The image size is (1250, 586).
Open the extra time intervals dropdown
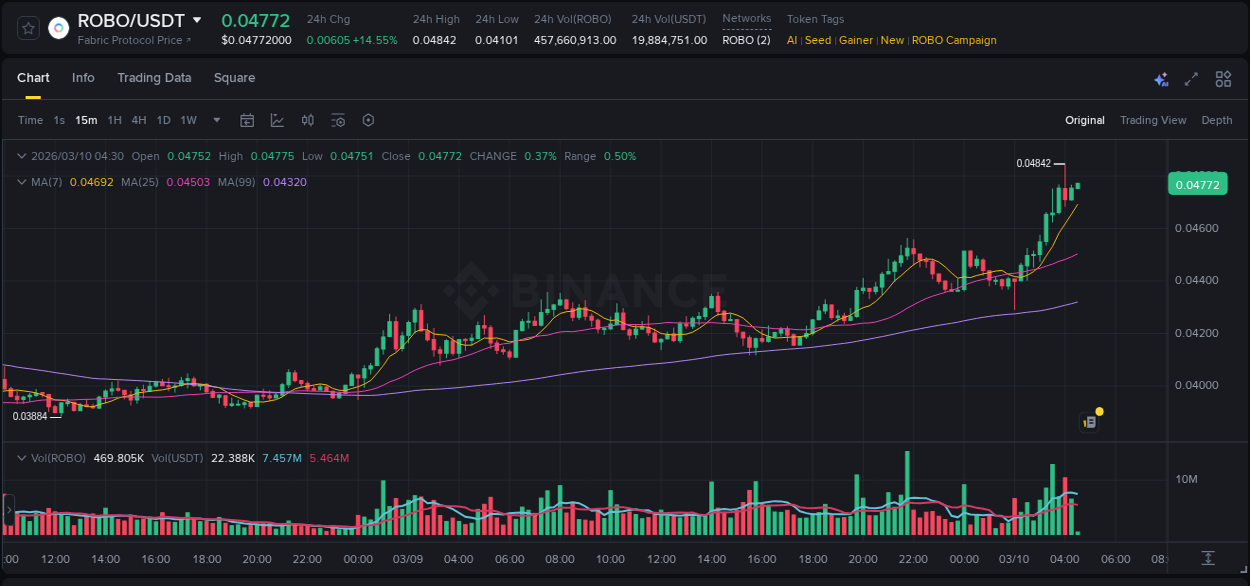coord(215,120)
